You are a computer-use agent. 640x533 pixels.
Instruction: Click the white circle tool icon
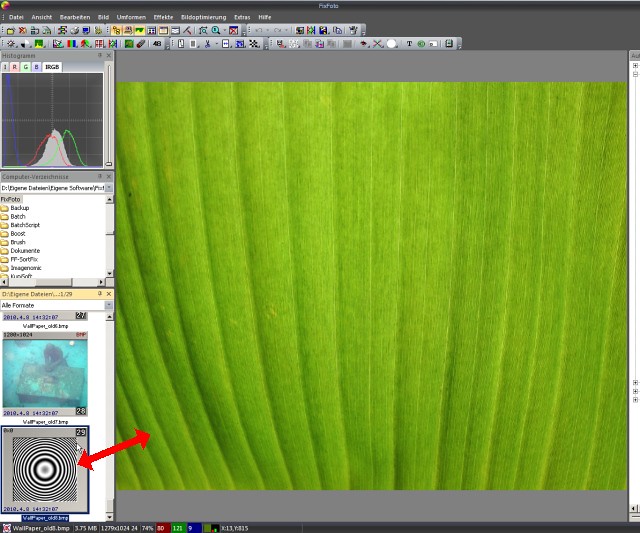tap(391, 44)
